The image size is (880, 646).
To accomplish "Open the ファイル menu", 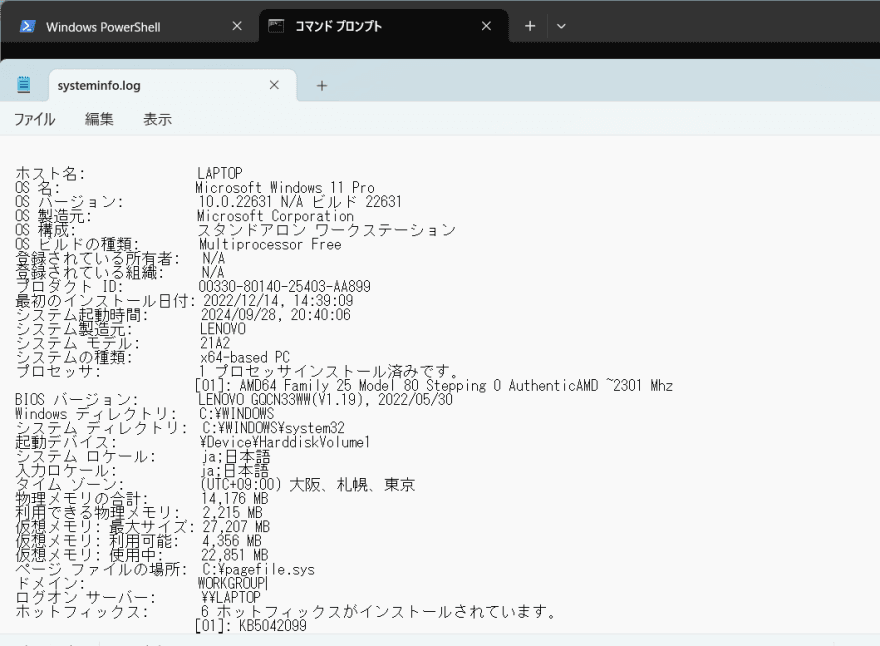I will click(34, 120).
